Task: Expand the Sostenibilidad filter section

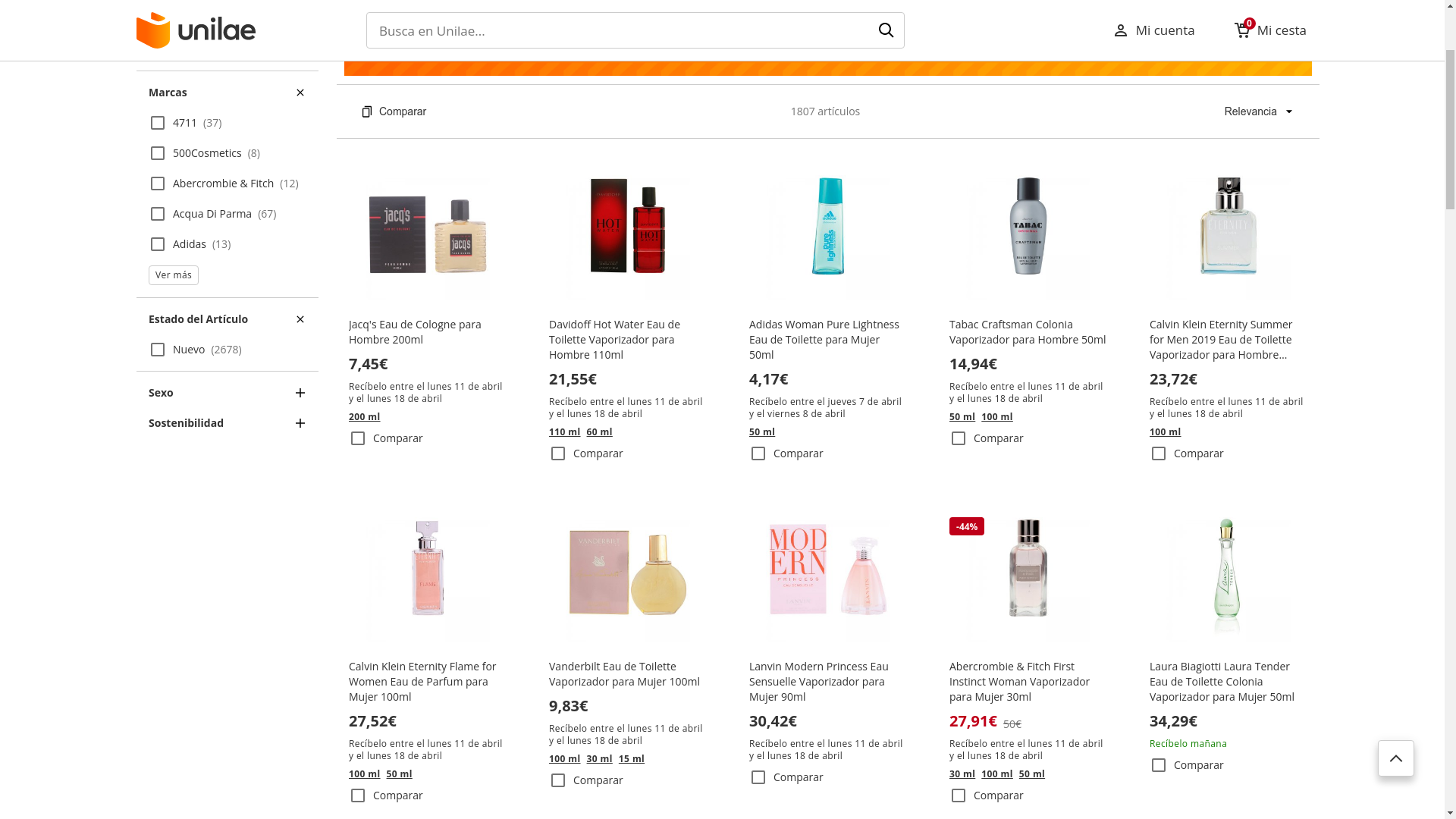Action: (300, 423)
